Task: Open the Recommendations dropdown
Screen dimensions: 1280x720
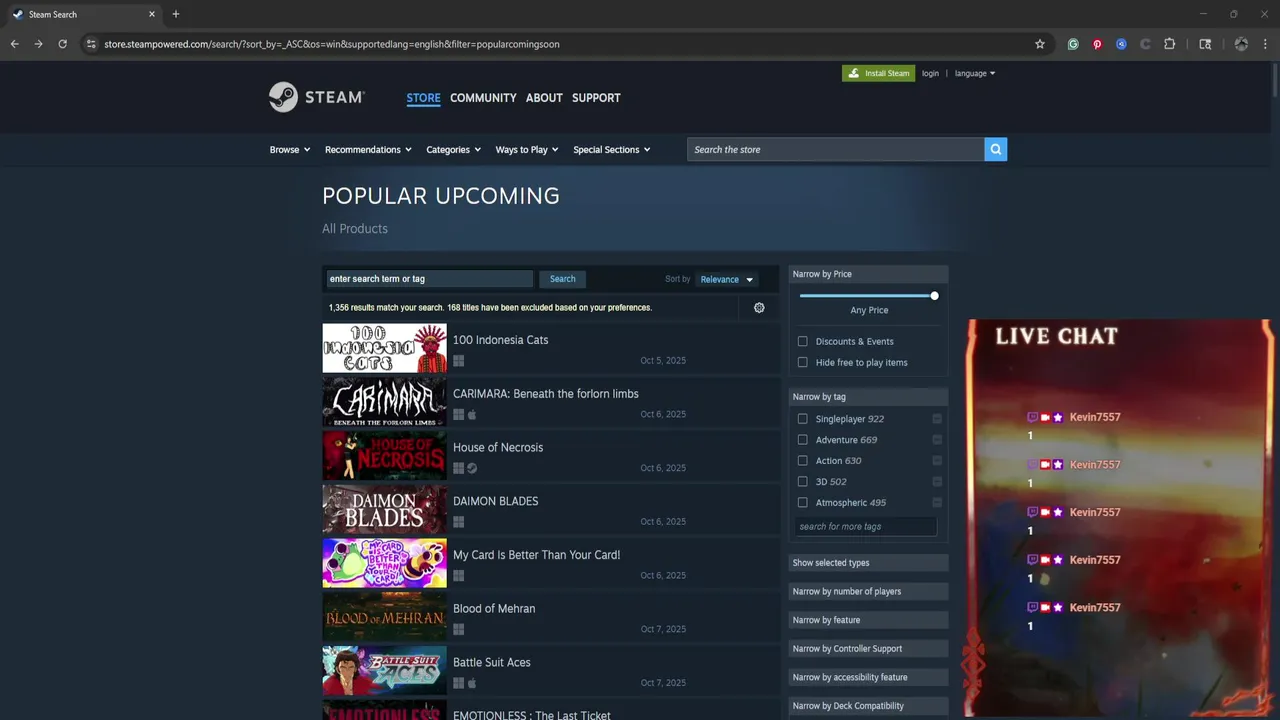Action: [368, 150]
